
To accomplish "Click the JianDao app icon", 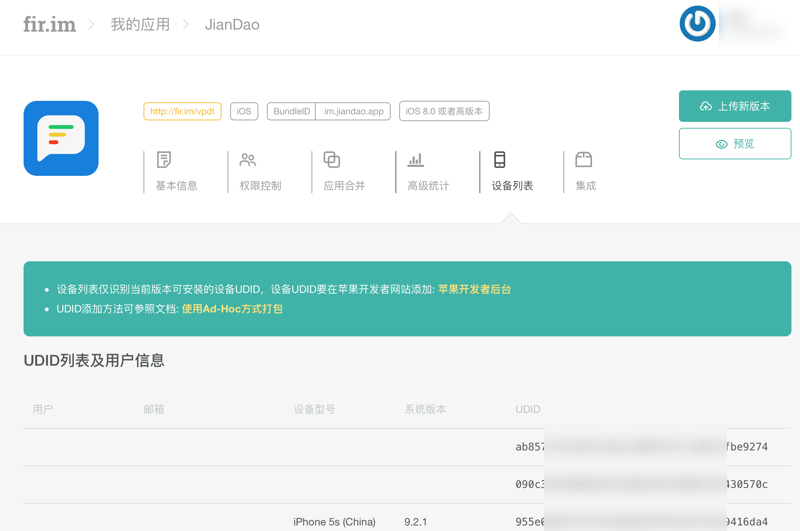I will [61, 138].
